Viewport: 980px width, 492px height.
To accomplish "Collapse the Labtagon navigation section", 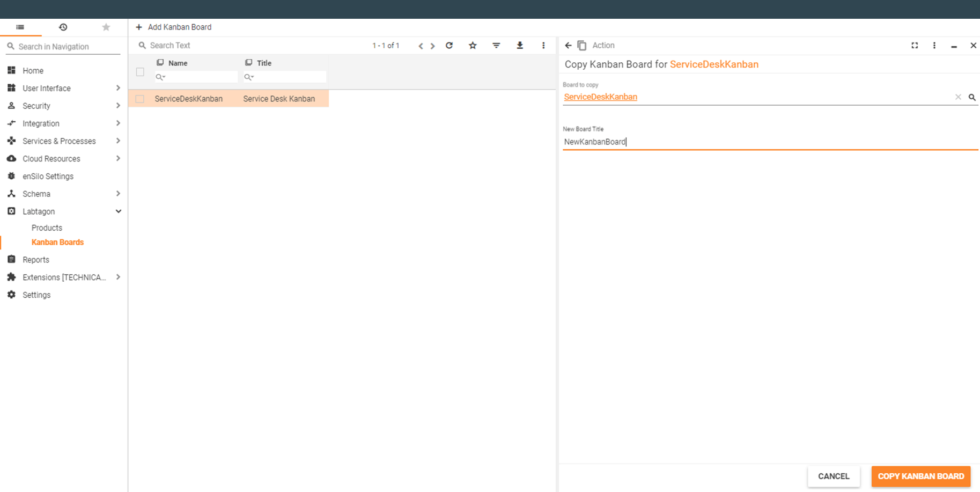I will (118, 211).
